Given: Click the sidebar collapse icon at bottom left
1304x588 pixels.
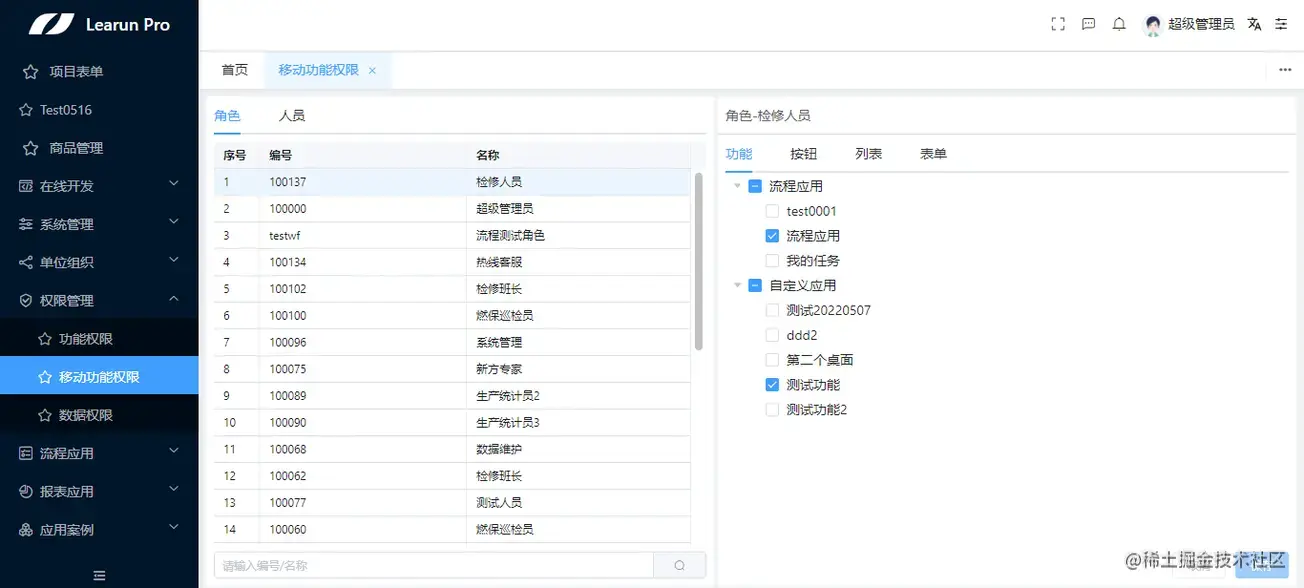Looking at the screenshot, I should point(99,575).
